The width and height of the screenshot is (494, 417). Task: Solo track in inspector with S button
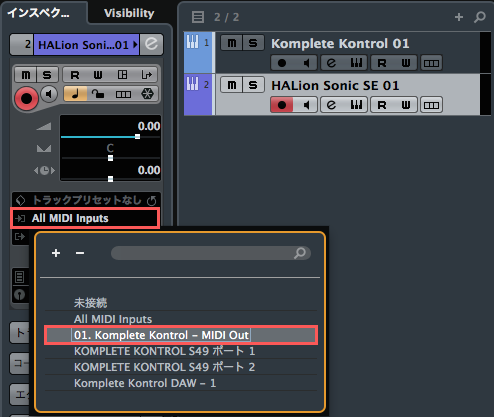tap(47, 75)
